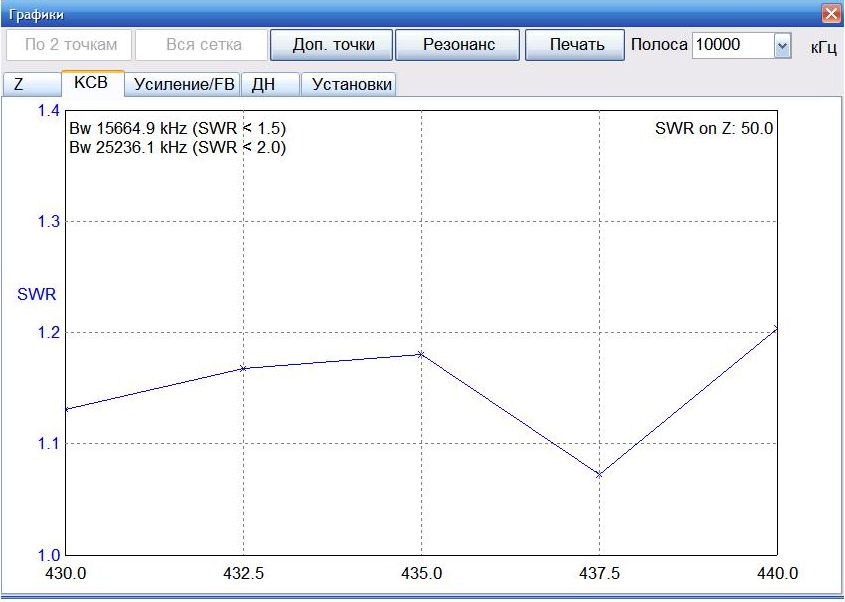Click the 'SWR' vertical axis label
This screenshot has width=845, height=602.
click(x=37, y=294)
